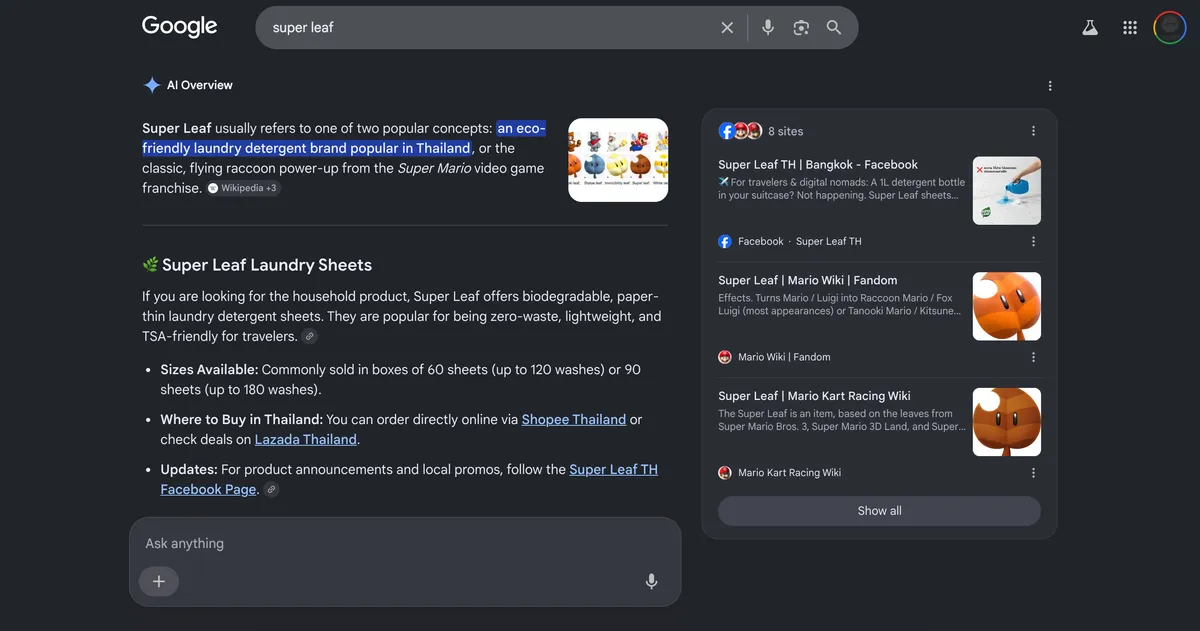Open Super Leaf Mario Wiki Fandom result

808,280
